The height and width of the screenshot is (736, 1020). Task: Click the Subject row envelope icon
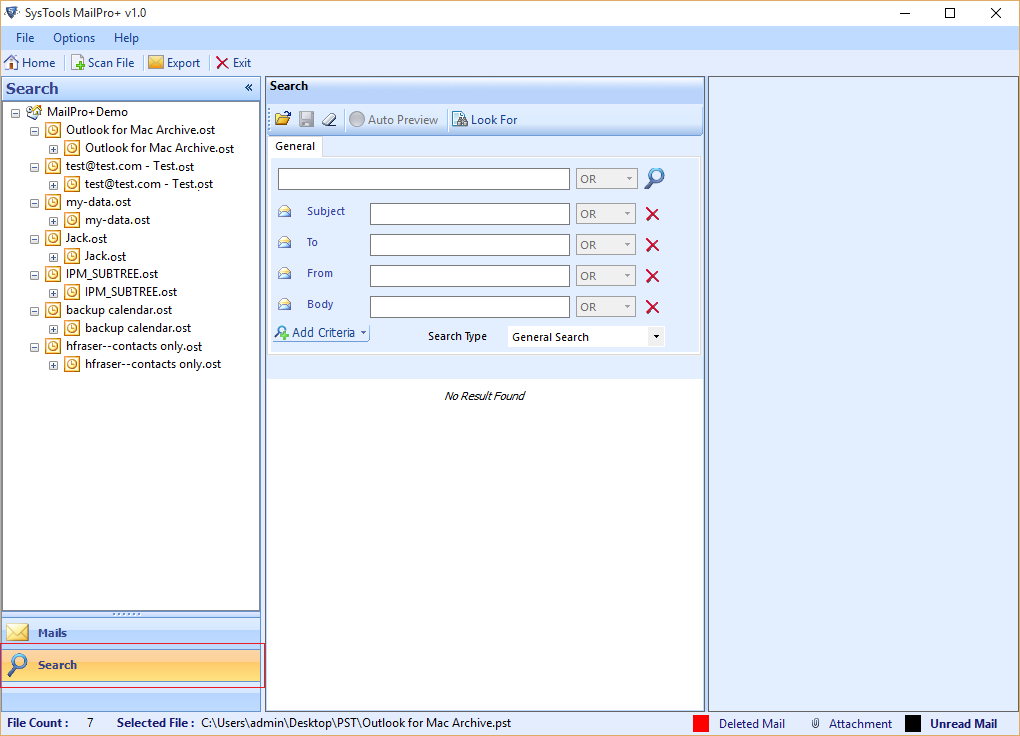tap(285, 211)
